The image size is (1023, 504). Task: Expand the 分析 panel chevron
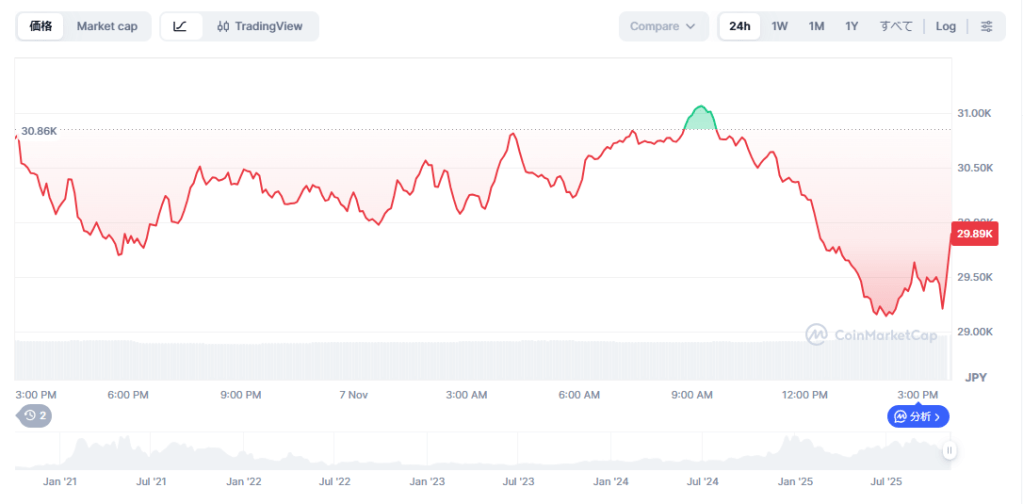pyautogui.click(x=937, y=416)
